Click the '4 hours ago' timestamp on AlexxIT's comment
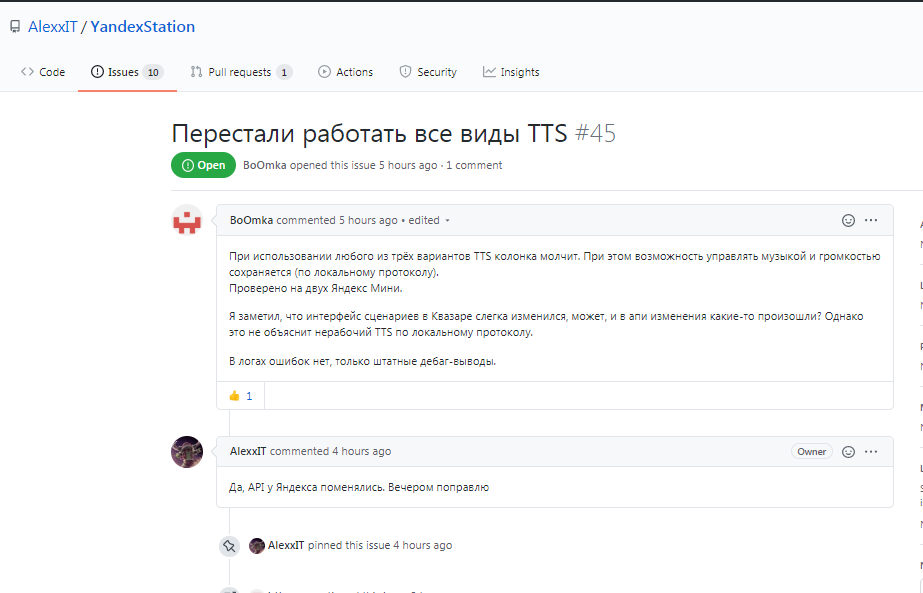The width and height of the screenshot is (923, 593). pos(361,451)
